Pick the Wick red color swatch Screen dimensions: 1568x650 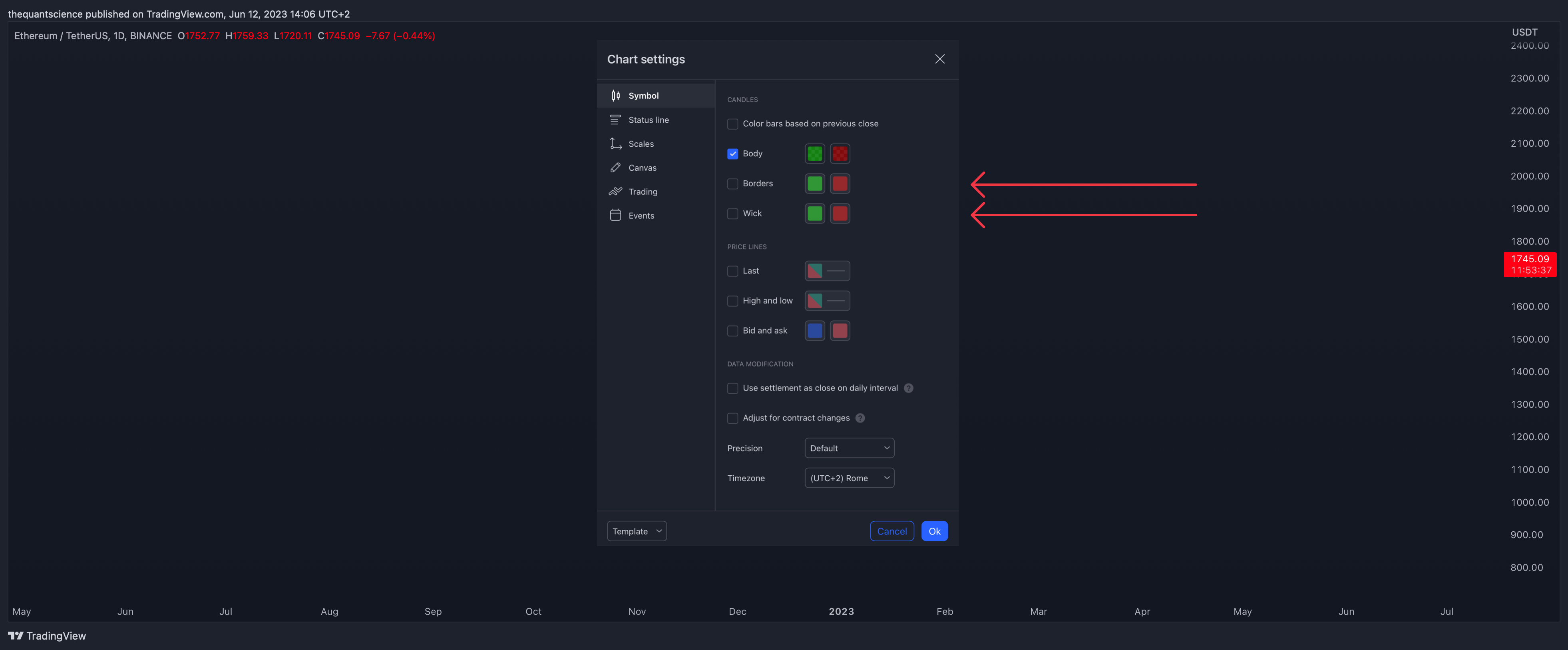click(x=840, y=213)
